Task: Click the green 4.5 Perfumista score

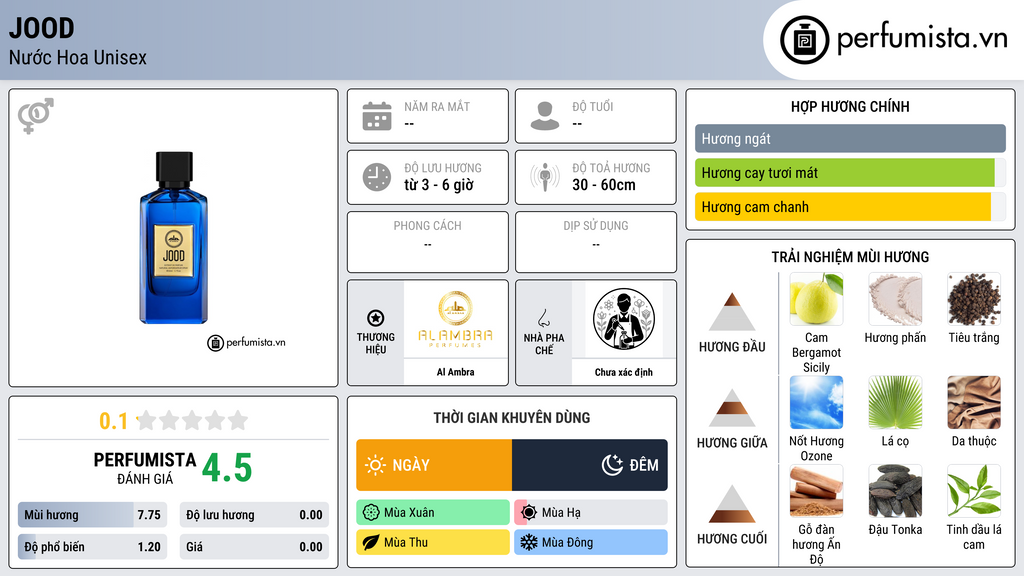Action: pos(227,468)
